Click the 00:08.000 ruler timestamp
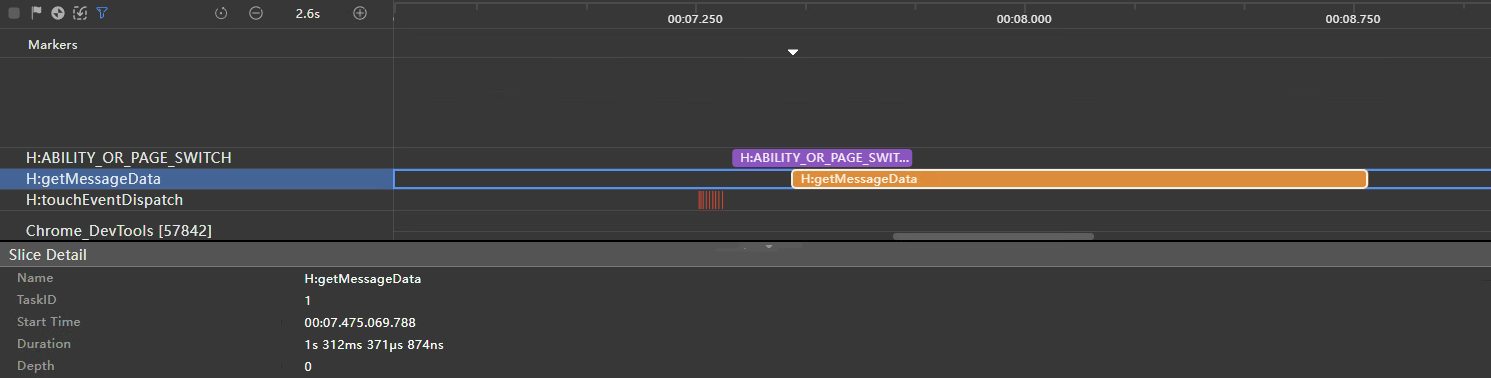This screenshot has height=378, width=1491. 1025,19
